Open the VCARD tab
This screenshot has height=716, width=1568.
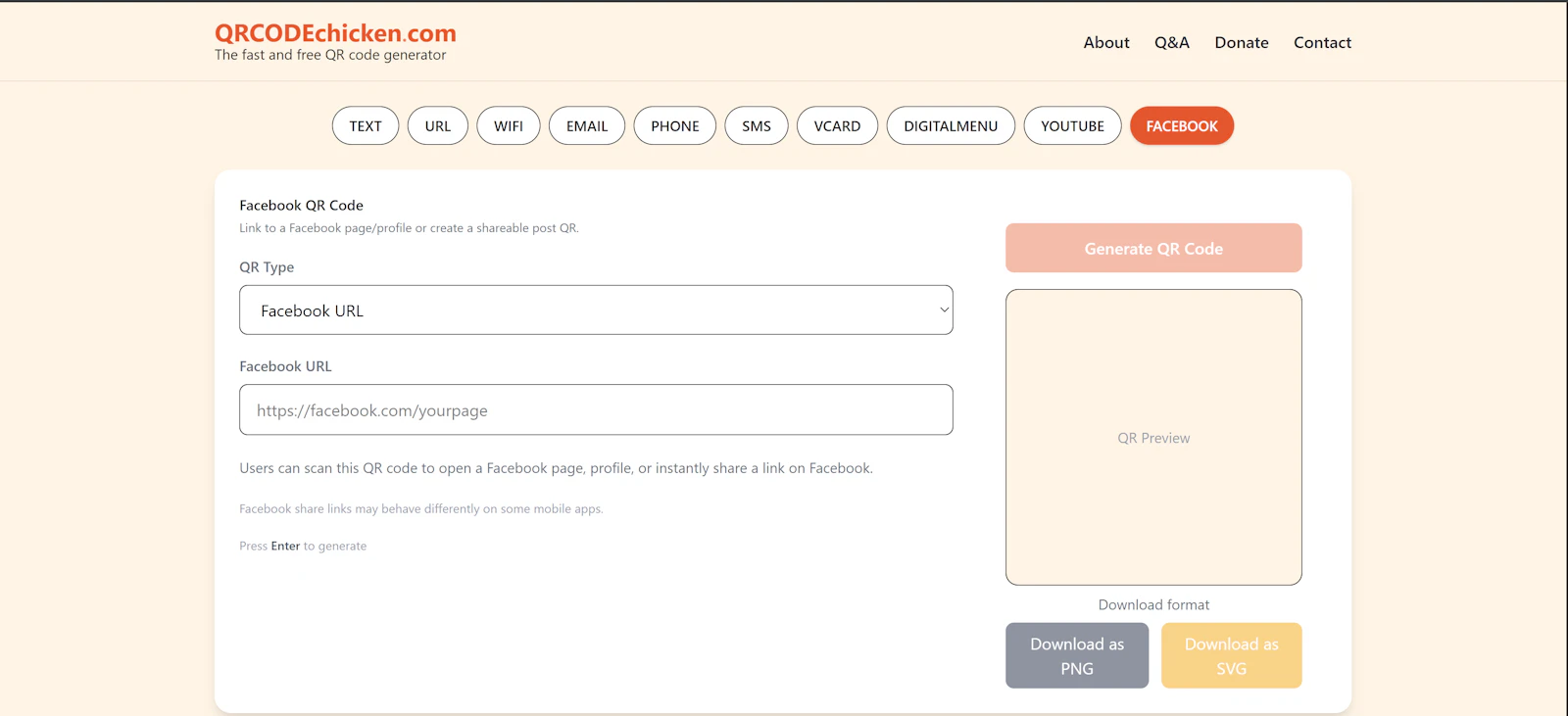[837, 125]
